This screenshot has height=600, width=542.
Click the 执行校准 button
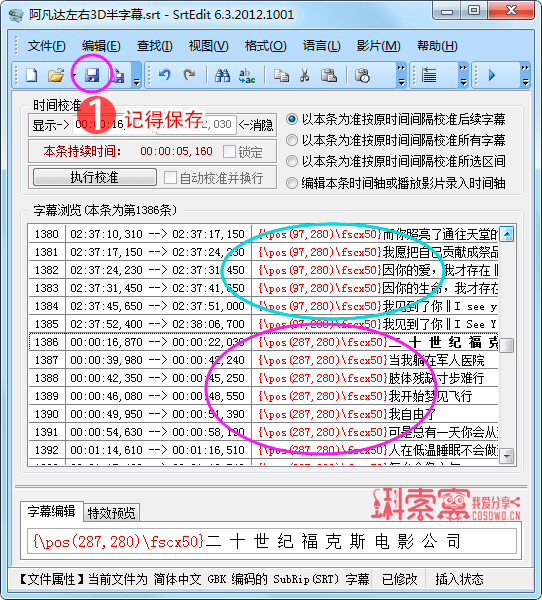95,177
